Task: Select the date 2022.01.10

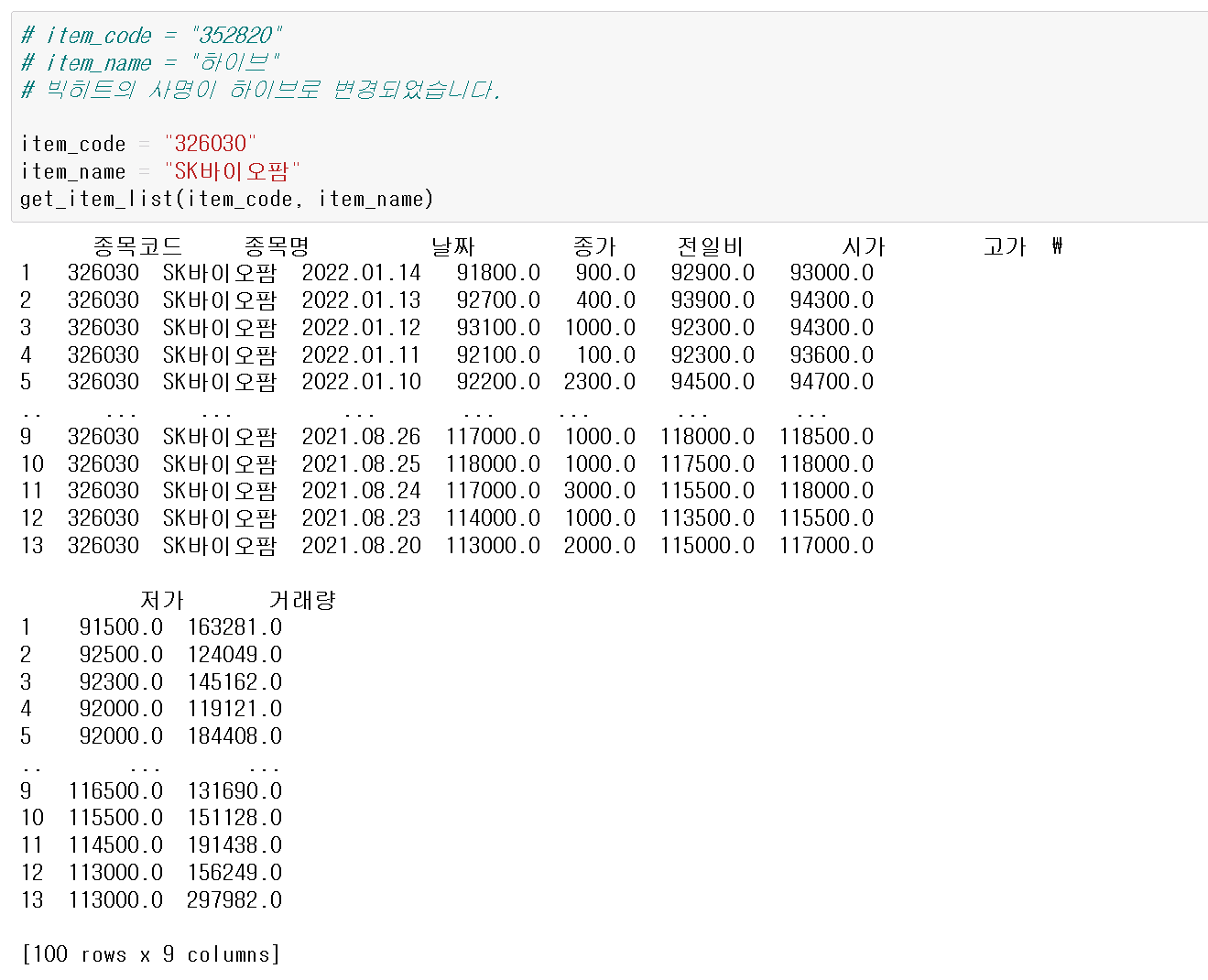Action: [362, 382]
